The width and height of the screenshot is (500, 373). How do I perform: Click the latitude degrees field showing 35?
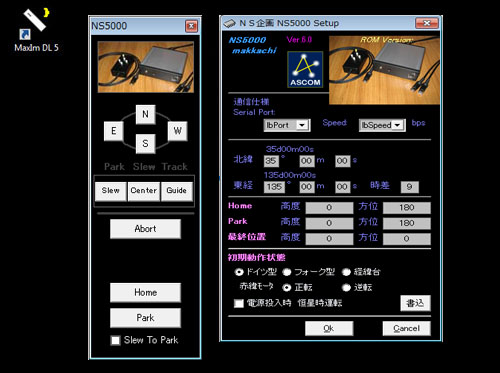tap(271, 161)
